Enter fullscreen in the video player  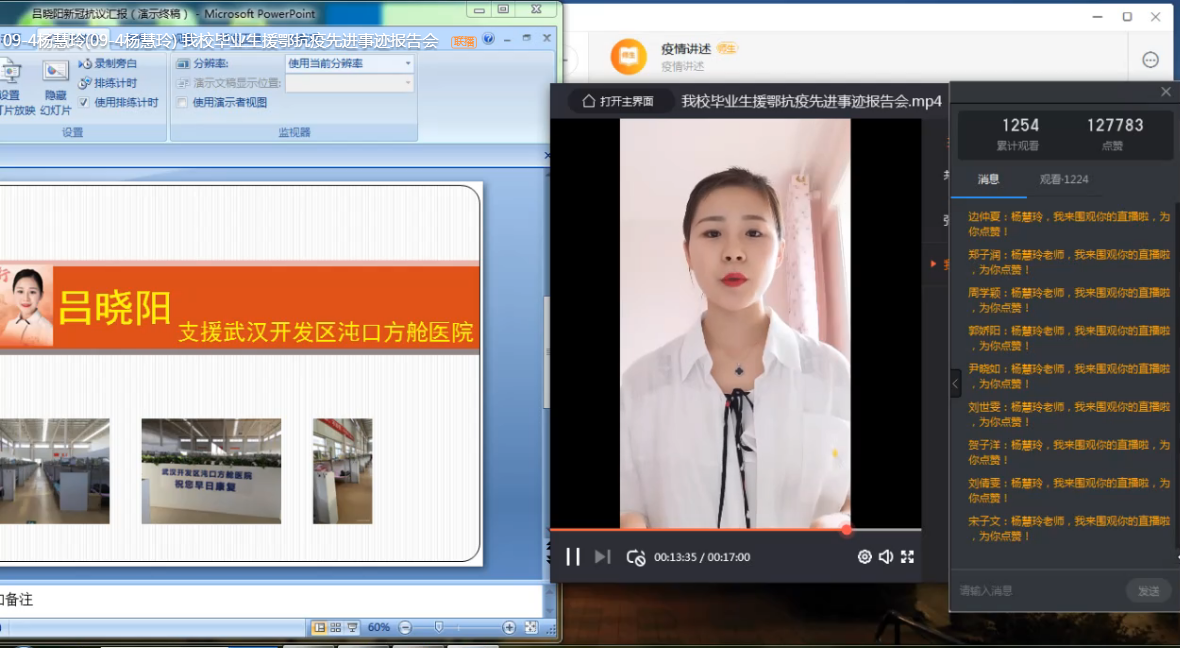click(908, 557)
